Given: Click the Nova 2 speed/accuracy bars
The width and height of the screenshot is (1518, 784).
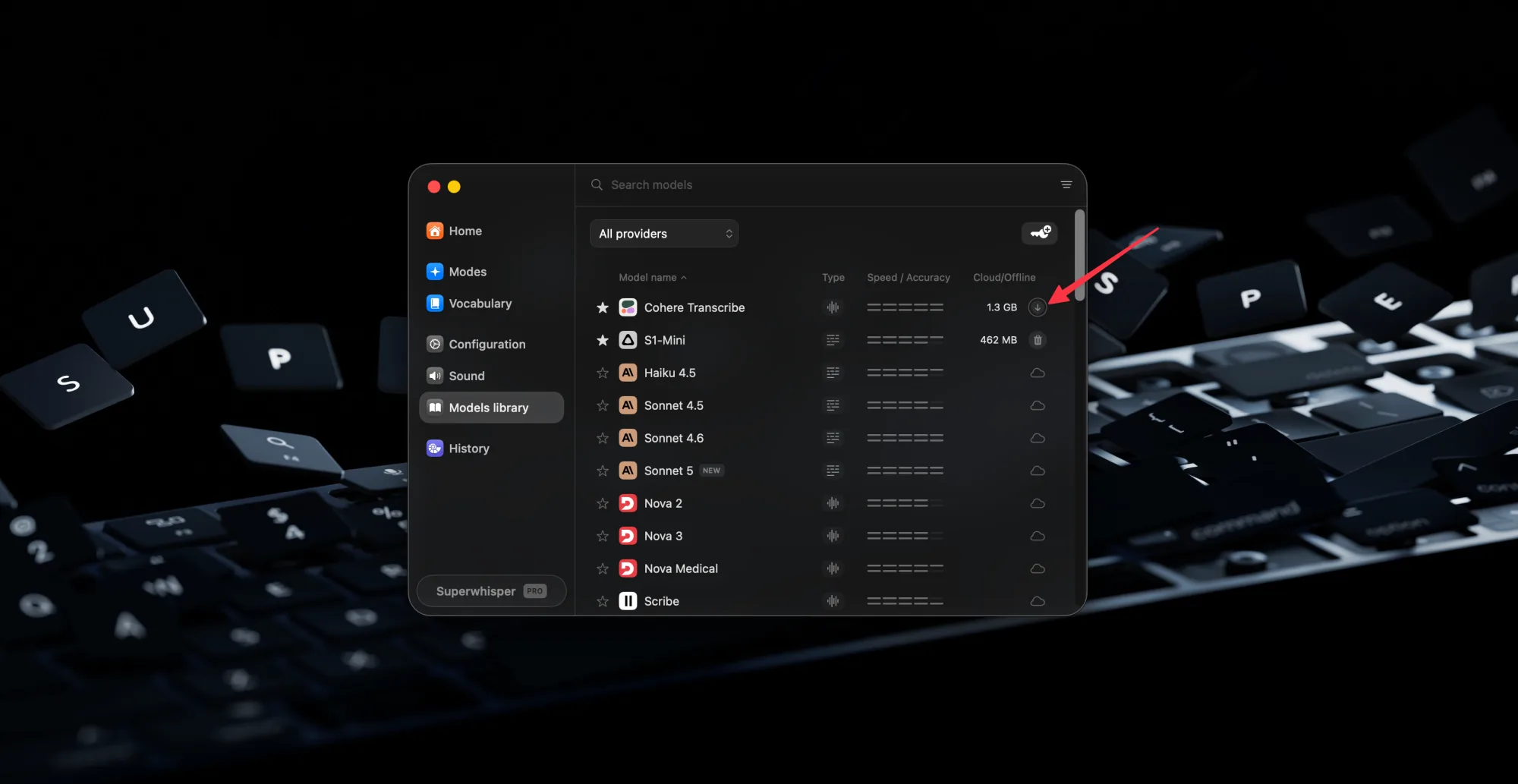Looking at the screenshot, I should (905, 503).
